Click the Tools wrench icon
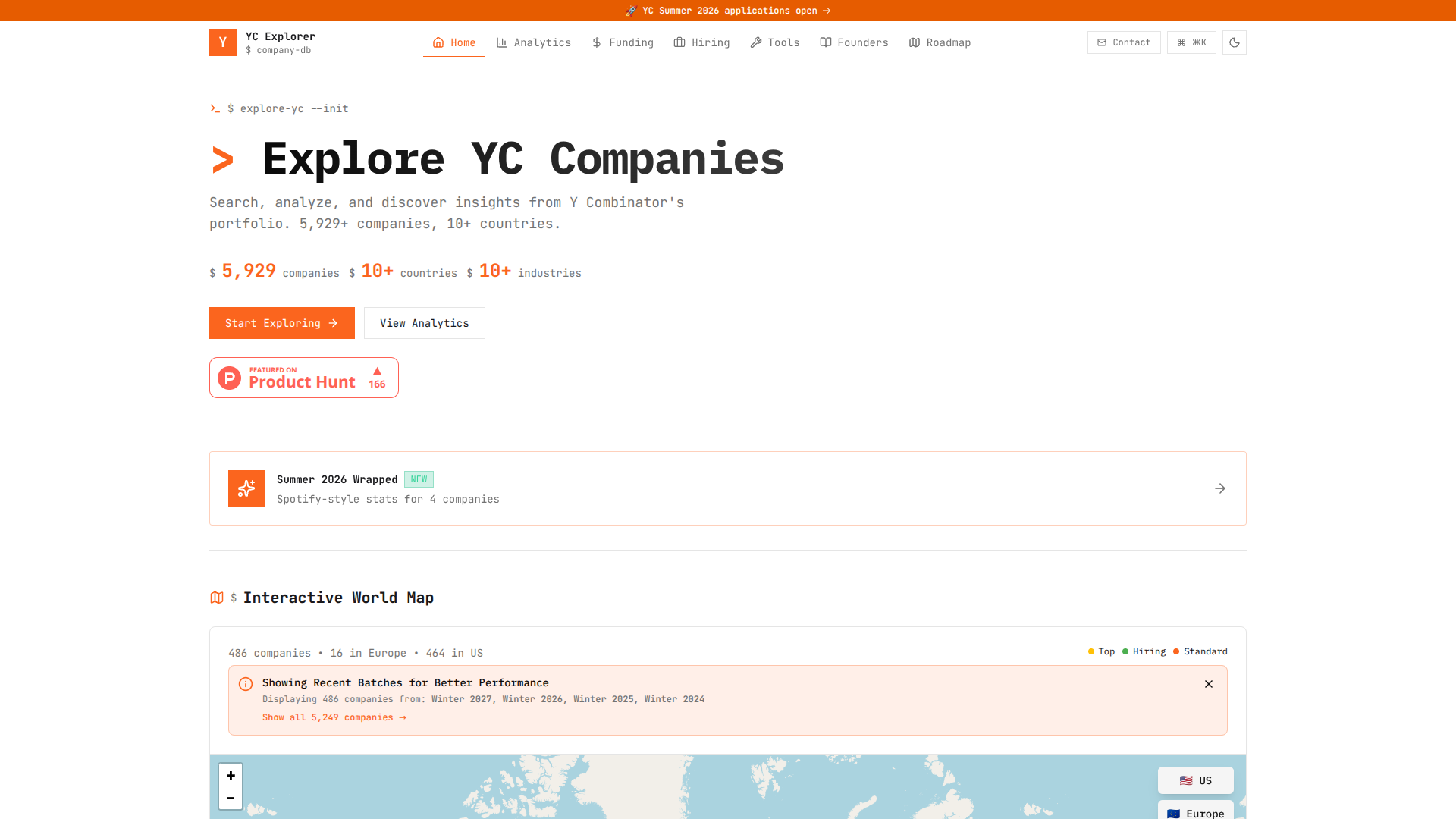Viewport: 1456px width, 819px height. [x=756, y=42]
